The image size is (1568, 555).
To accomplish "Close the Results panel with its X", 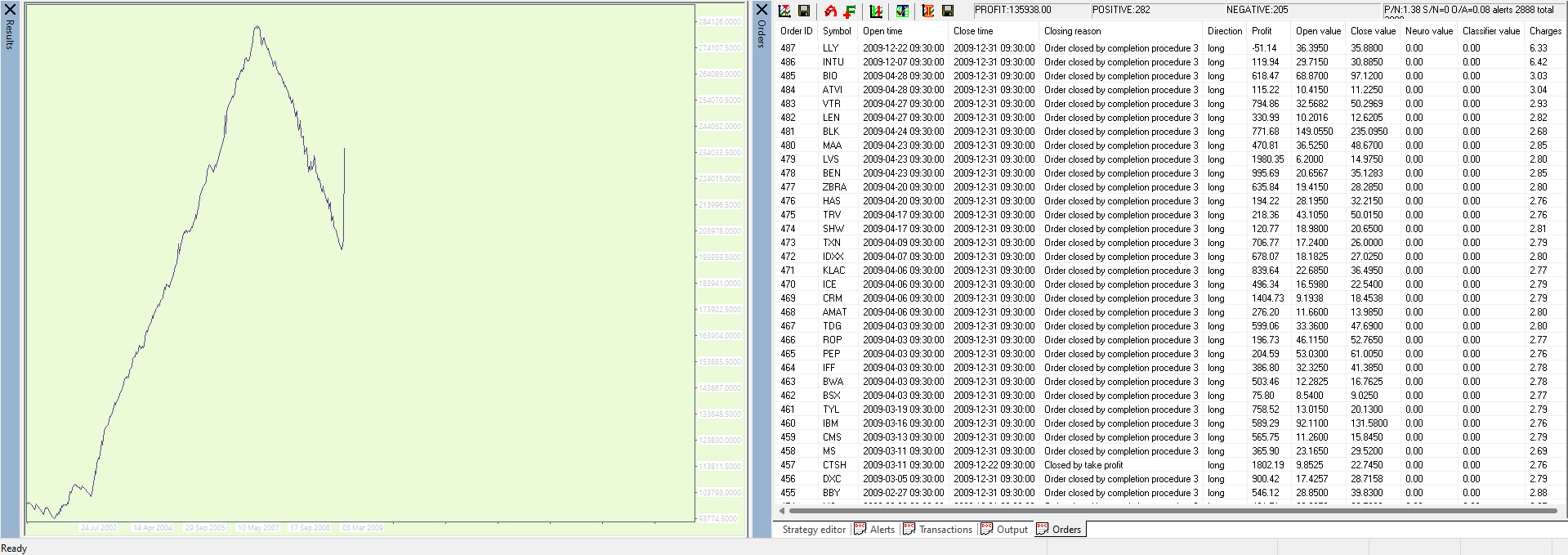I will click(x=10, y=10).
